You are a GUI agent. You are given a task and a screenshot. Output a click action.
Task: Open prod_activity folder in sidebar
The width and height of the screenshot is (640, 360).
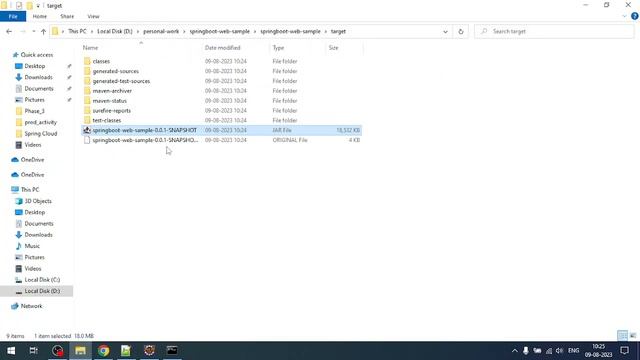40,122
